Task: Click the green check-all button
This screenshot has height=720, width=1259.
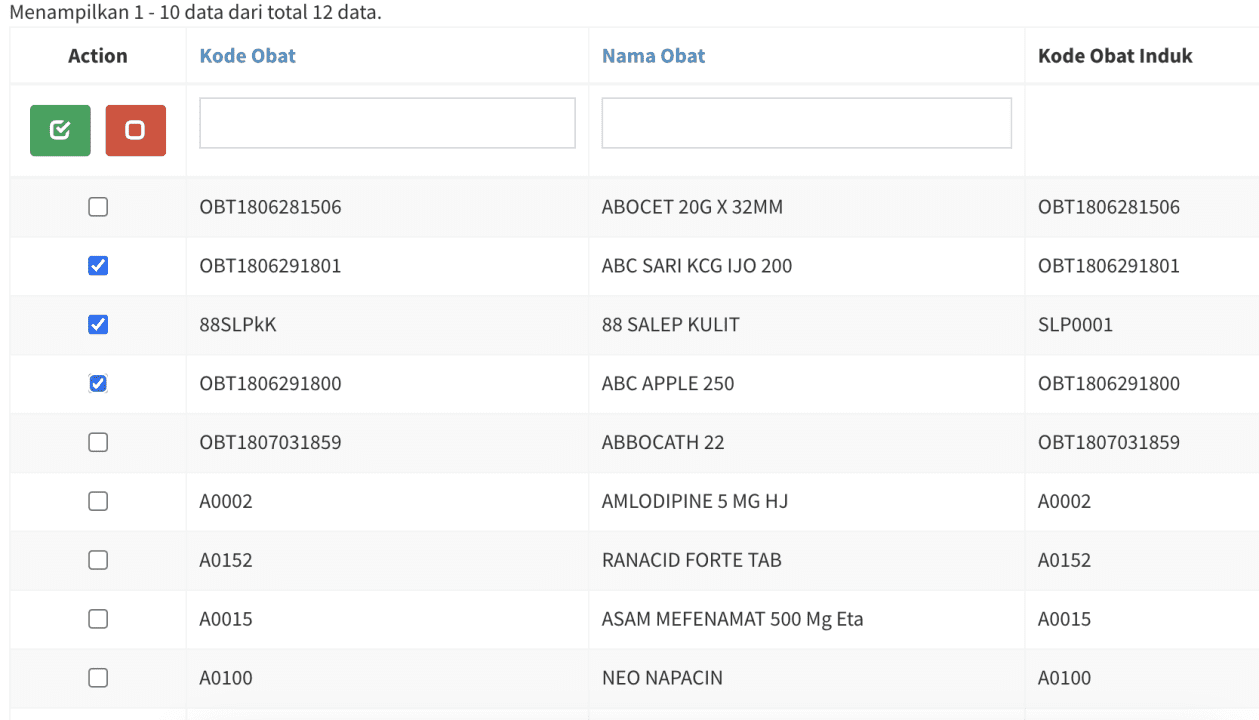Action: tap(60, 130)
